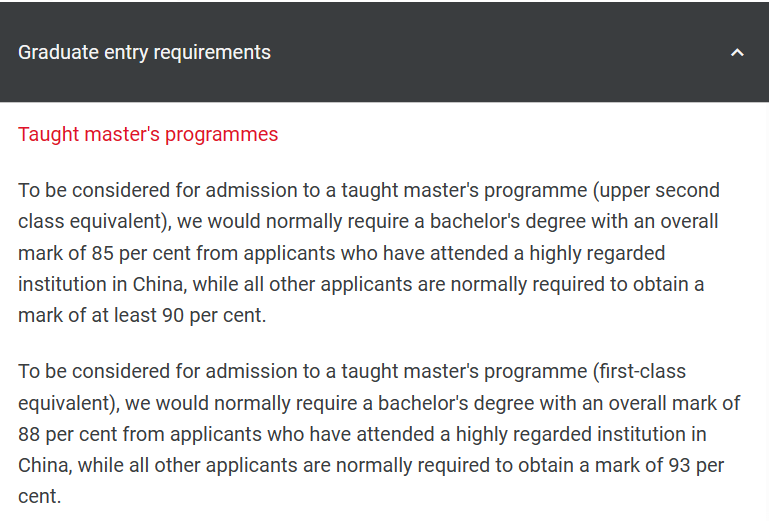Click the empty dark header area beside title
769x521 pixels.
[x=490, y=52]
